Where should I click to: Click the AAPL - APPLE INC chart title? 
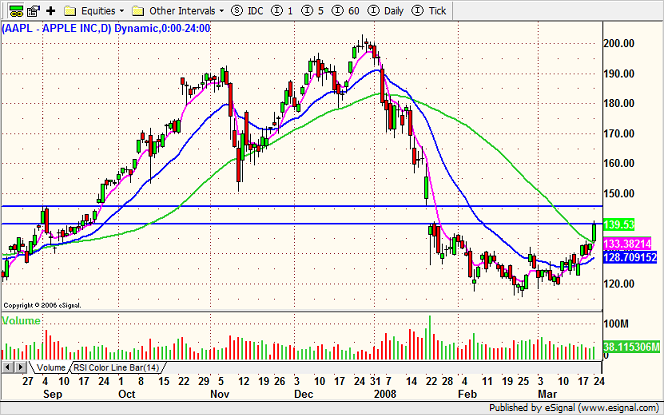[x=106, y=29]
